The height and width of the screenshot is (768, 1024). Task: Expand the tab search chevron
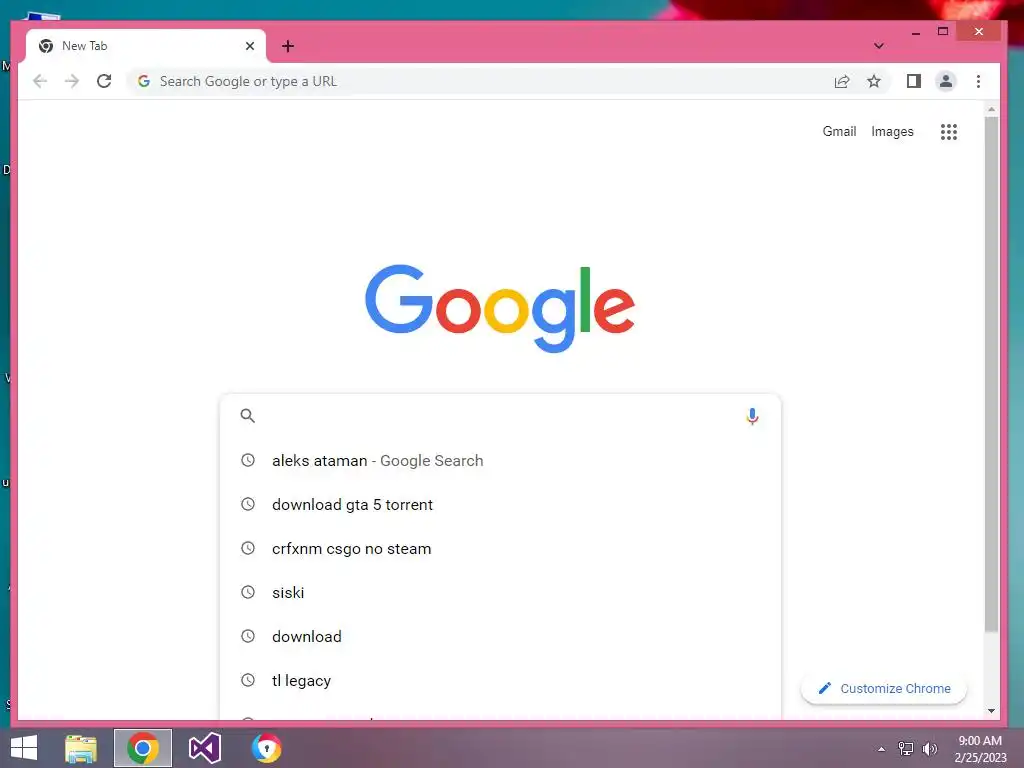878,46
